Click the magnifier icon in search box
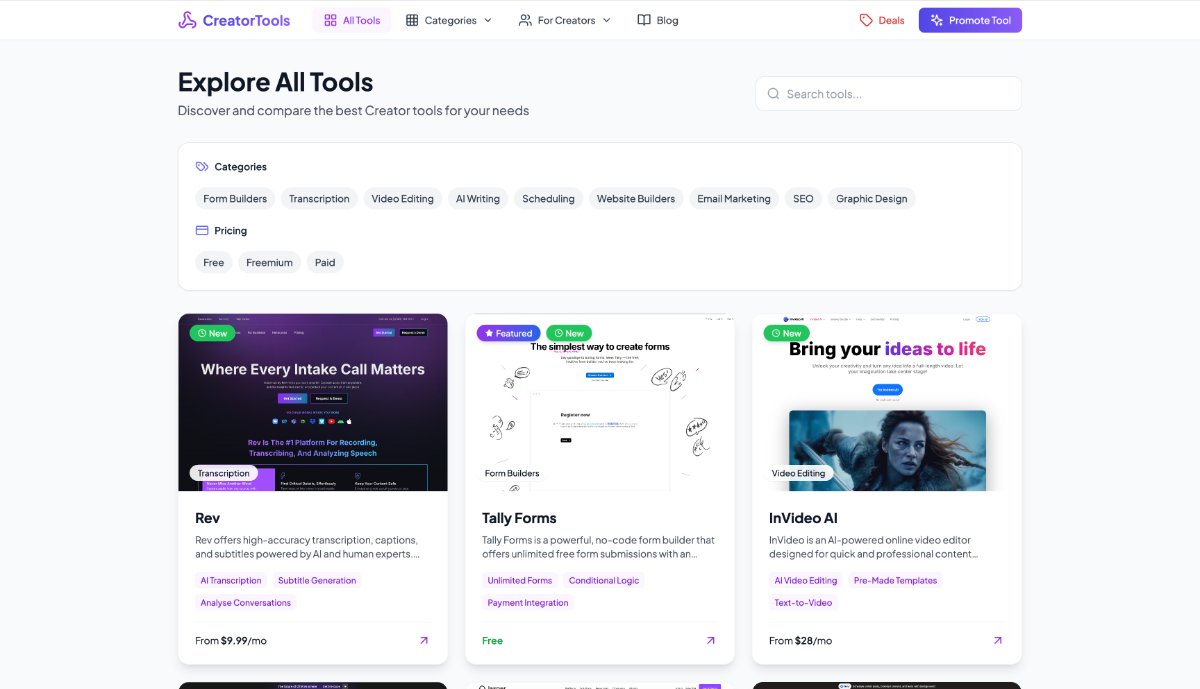The width and height of the screenshot is (1200, 689). coord(774,94)
